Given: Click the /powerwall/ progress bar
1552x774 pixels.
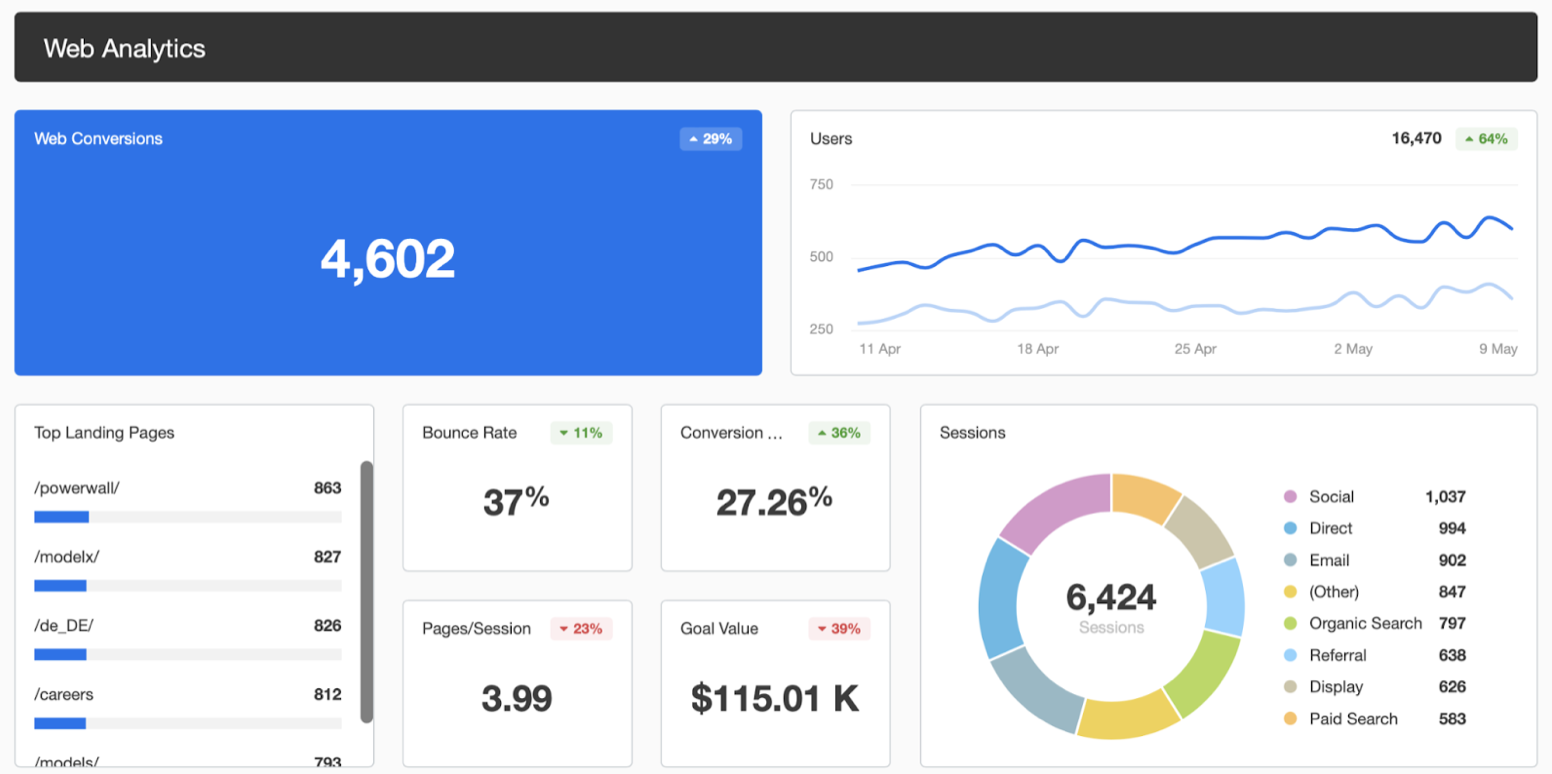Looking at the screenshot, I should pos(188,517).
